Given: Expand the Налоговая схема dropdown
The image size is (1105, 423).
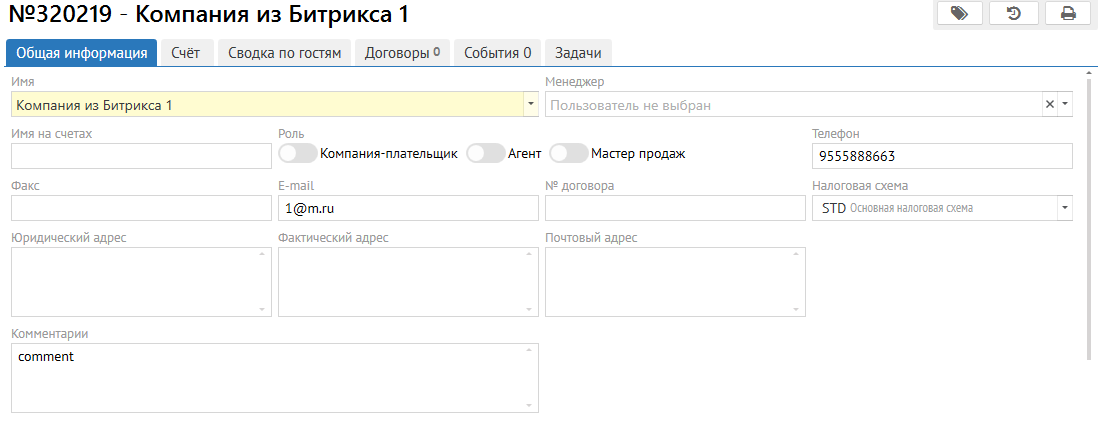Looking at the screenshot, I should click(1064, 208).
